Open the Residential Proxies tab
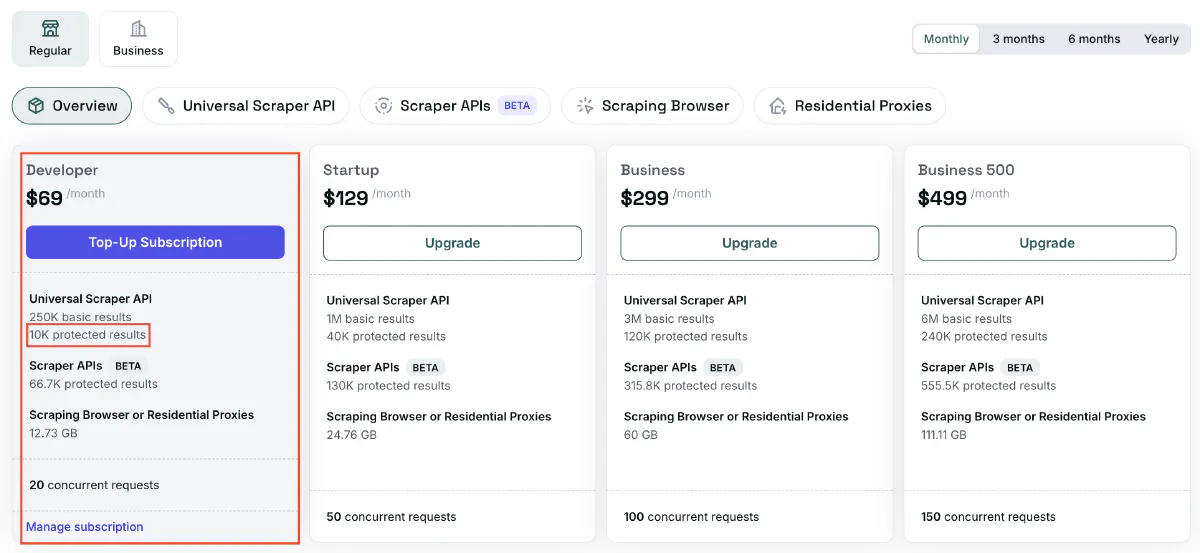1200x553 pixels. [x=862, y=106]
